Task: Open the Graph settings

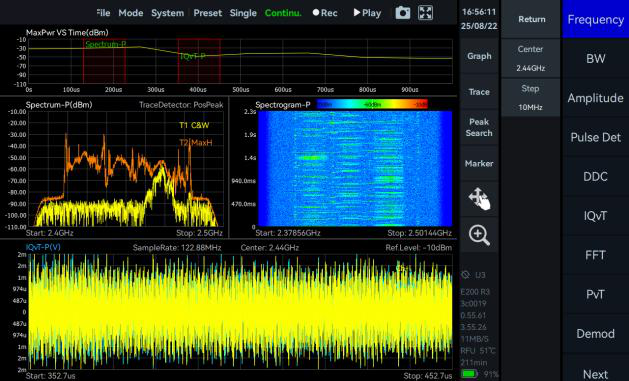Action: tap(479, 56)
